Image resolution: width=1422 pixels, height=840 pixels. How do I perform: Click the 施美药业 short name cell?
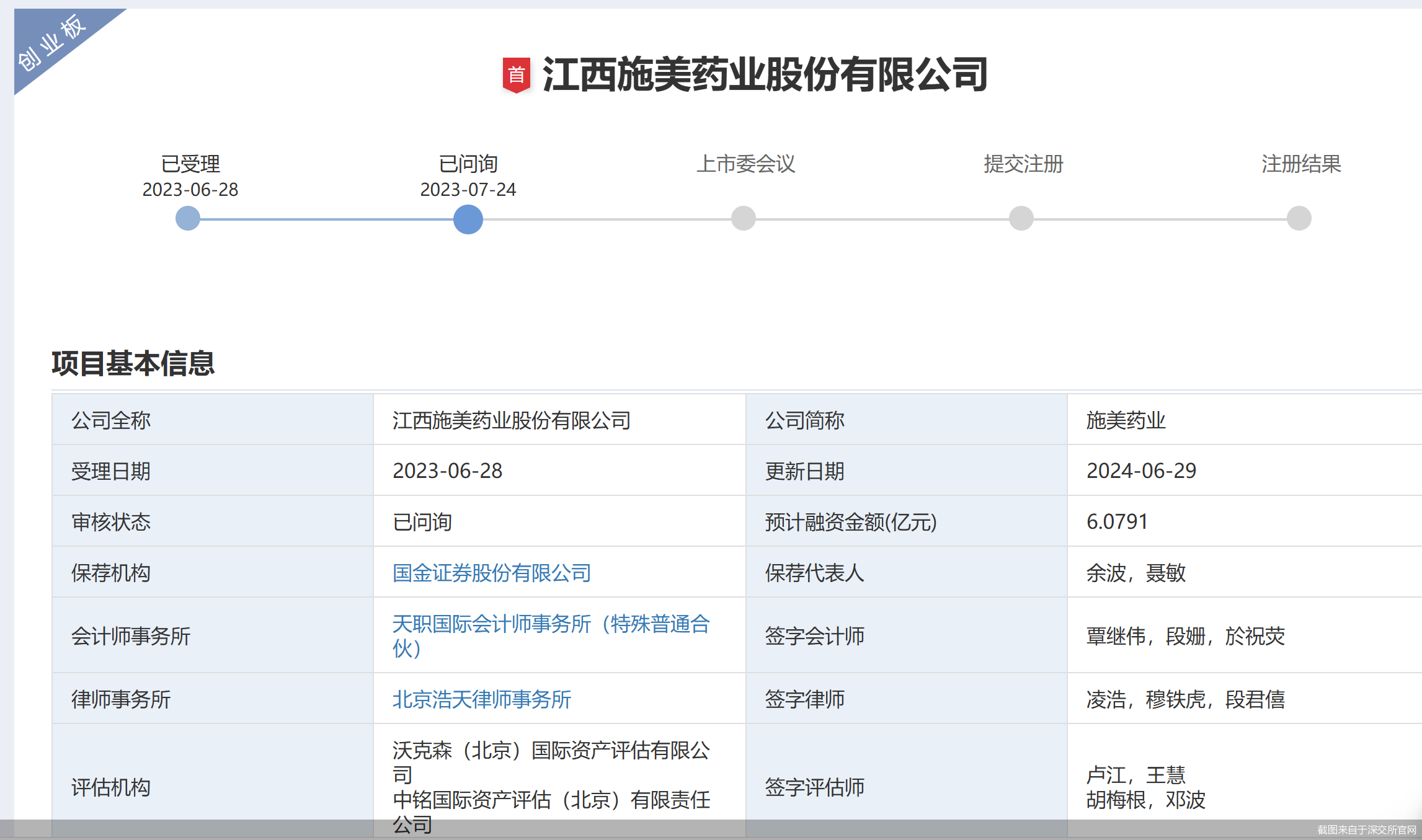(1245, 420)
